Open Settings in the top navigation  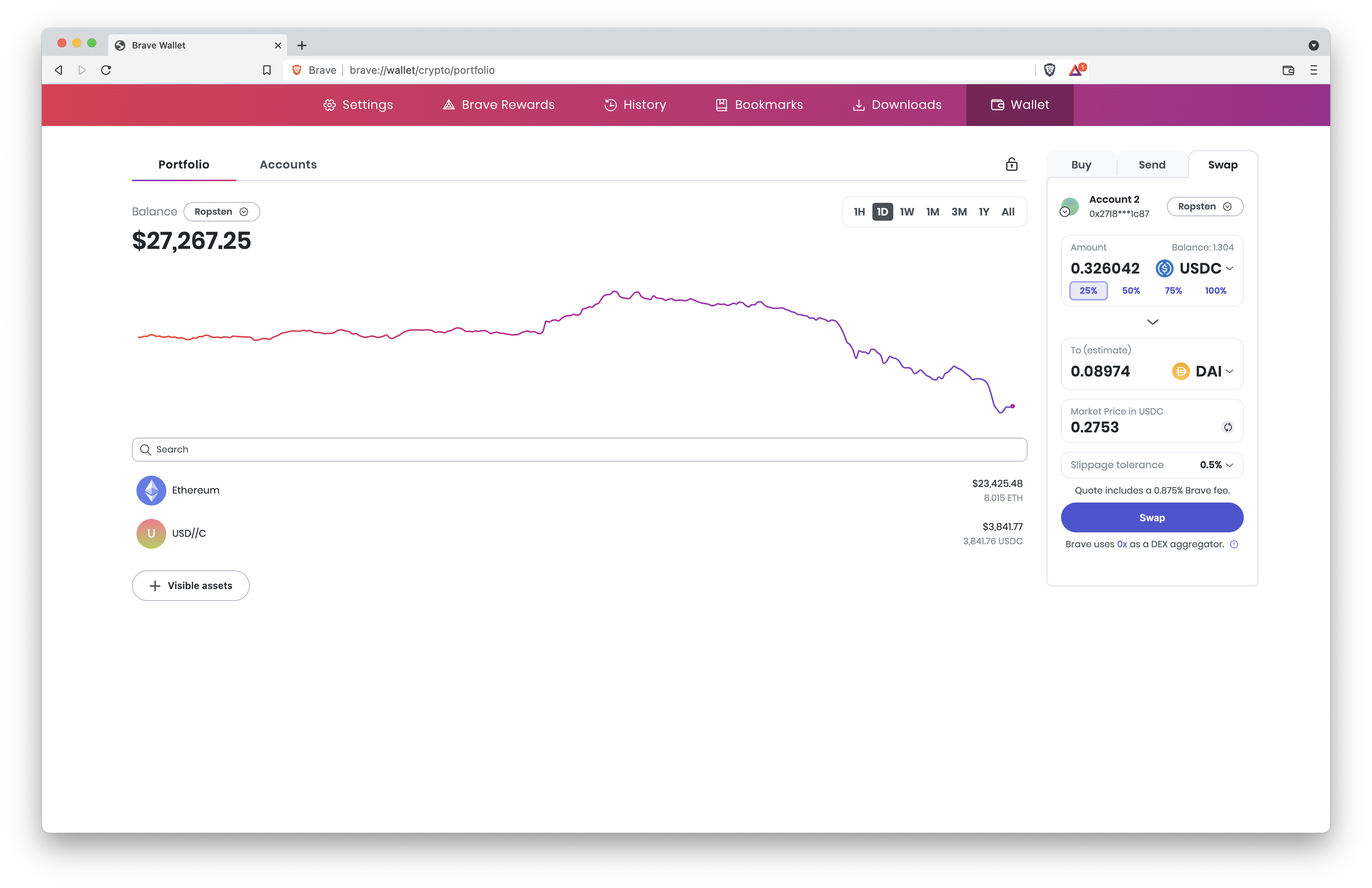click(358, 105)
